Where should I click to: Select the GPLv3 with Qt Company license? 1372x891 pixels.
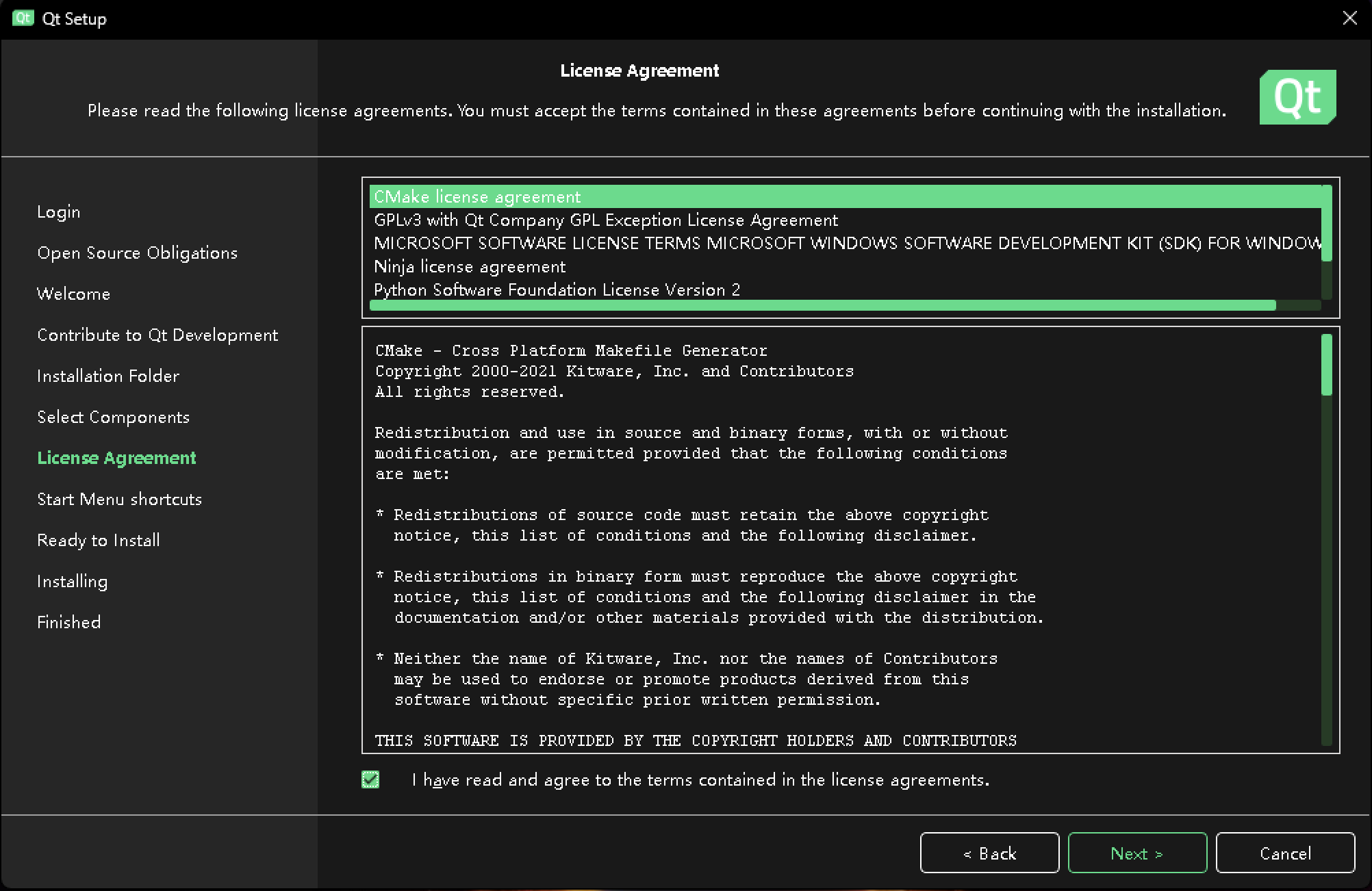(605, 220)
